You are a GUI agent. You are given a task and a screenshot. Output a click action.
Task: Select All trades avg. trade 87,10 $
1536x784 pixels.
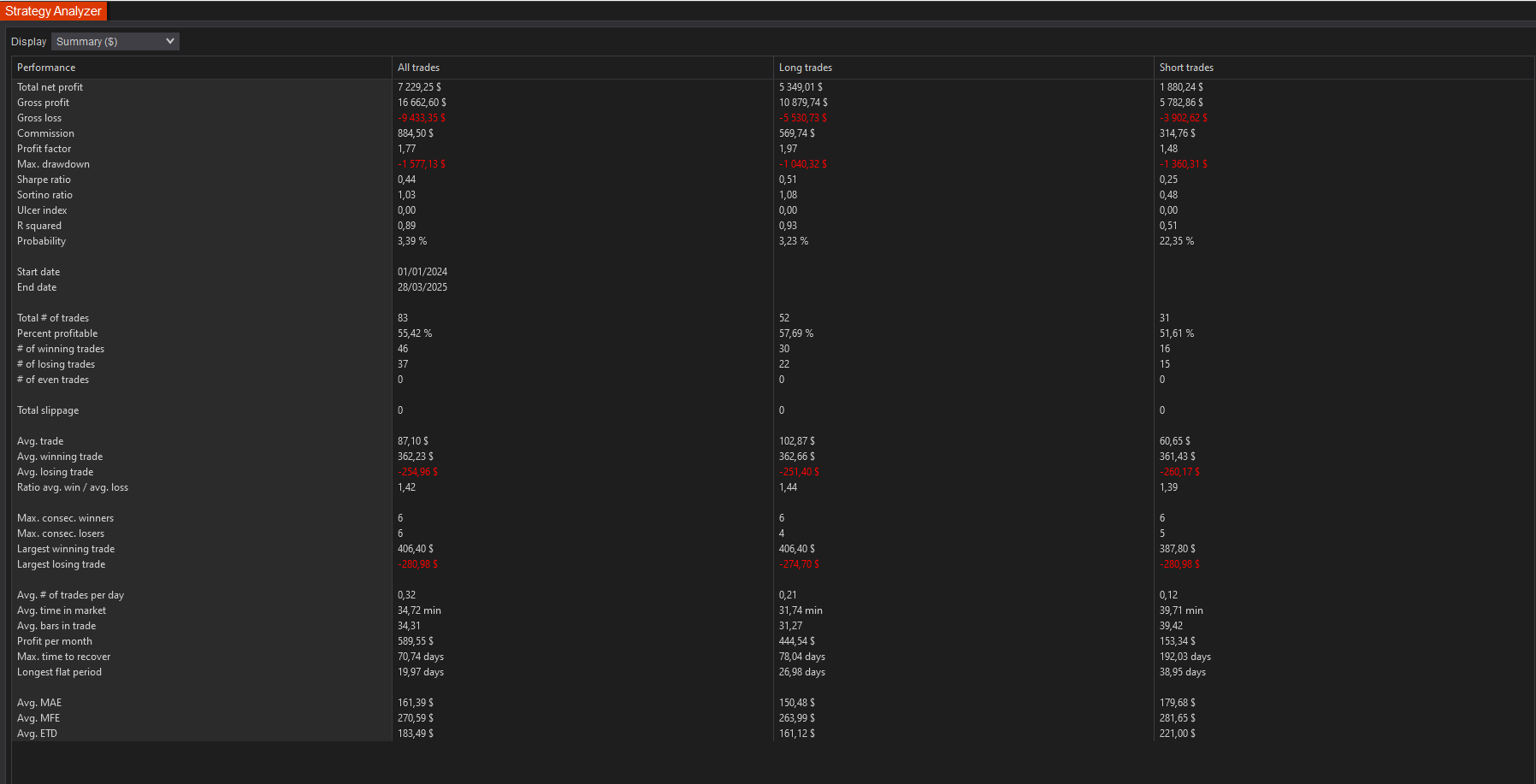point(413,441)
